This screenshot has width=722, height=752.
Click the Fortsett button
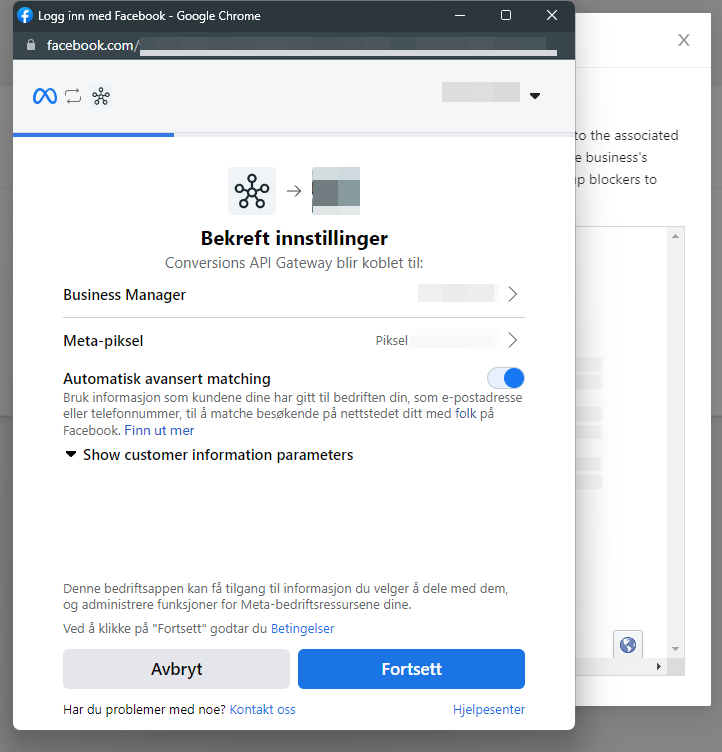411,669
